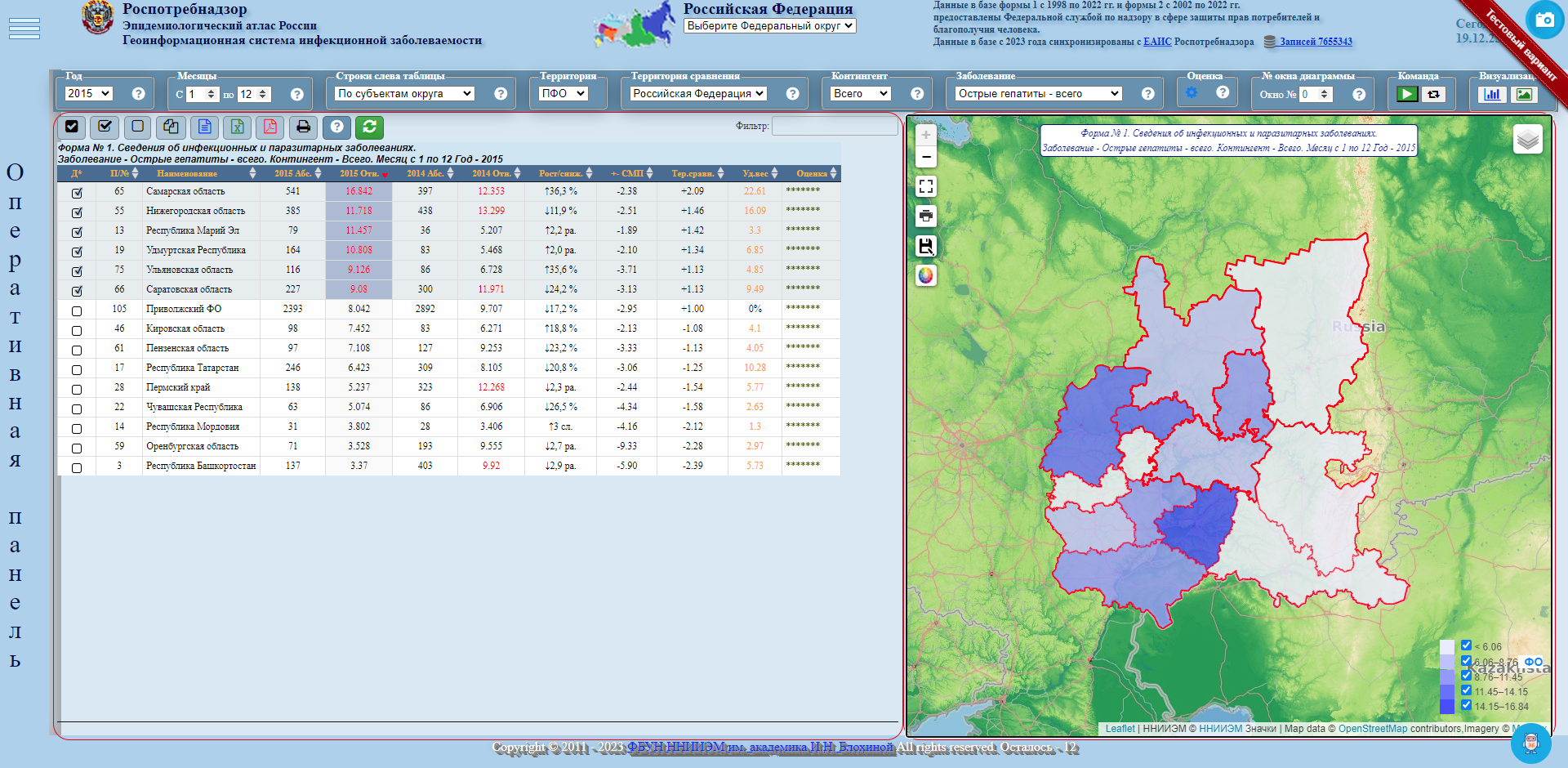Screen dimensions: 1568x768
Task: Check the Кировская область row checkbox
Action: (77, 330)
